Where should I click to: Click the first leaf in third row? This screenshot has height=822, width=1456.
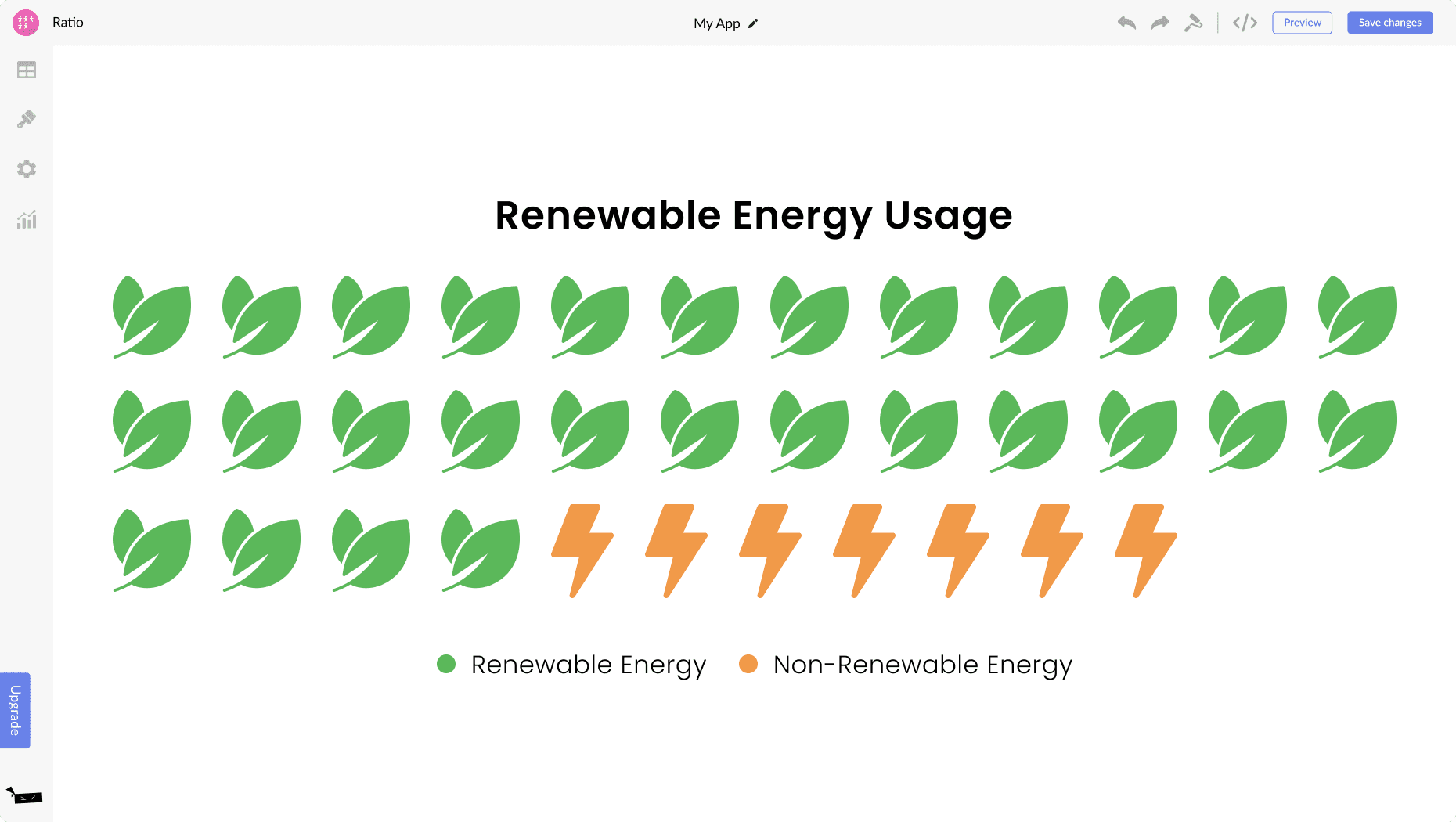point(152,550)
